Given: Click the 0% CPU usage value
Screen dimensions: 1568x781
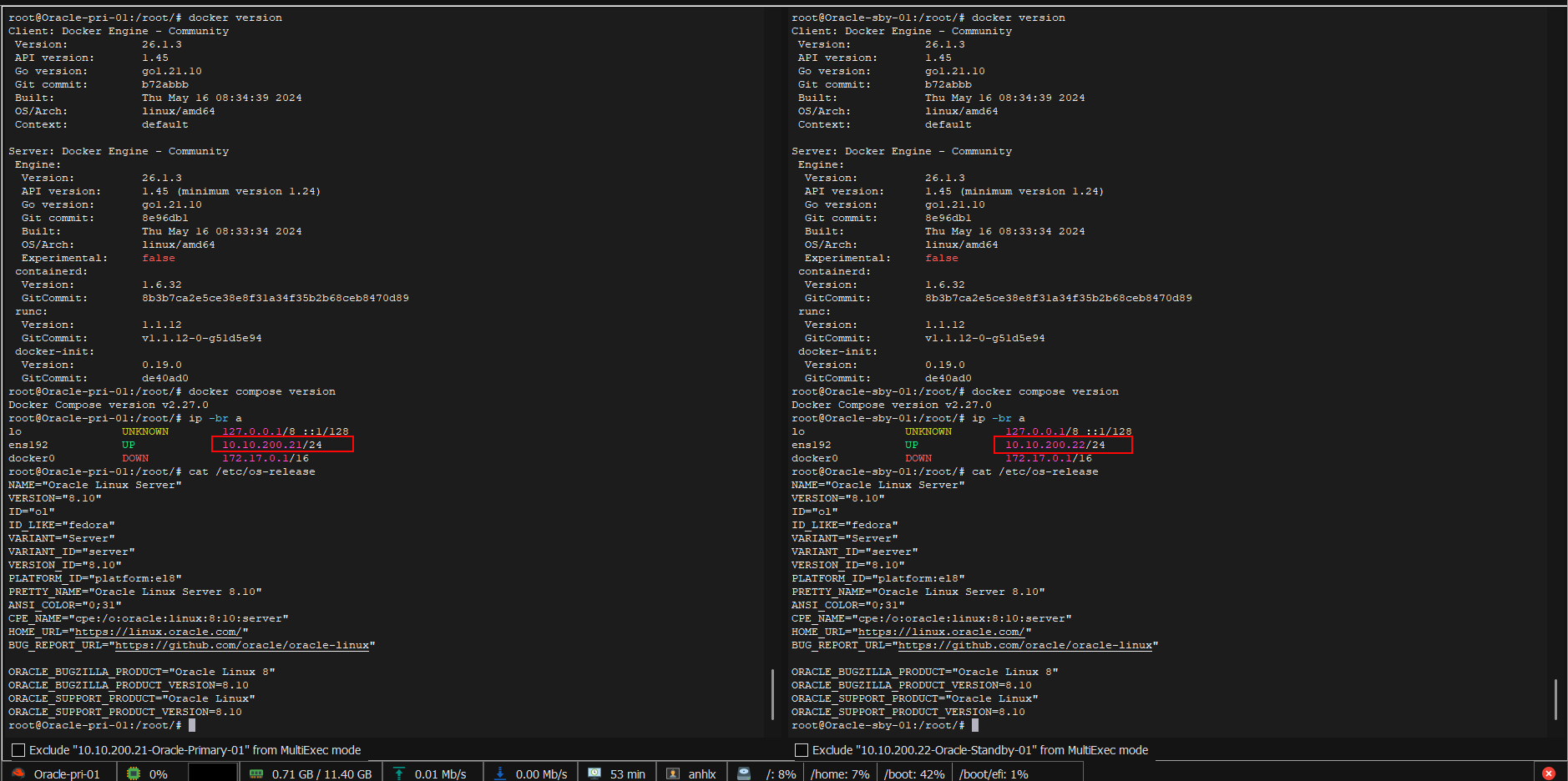Looking at the screenshot, I should pyautogui.click(x=159, y=774).
